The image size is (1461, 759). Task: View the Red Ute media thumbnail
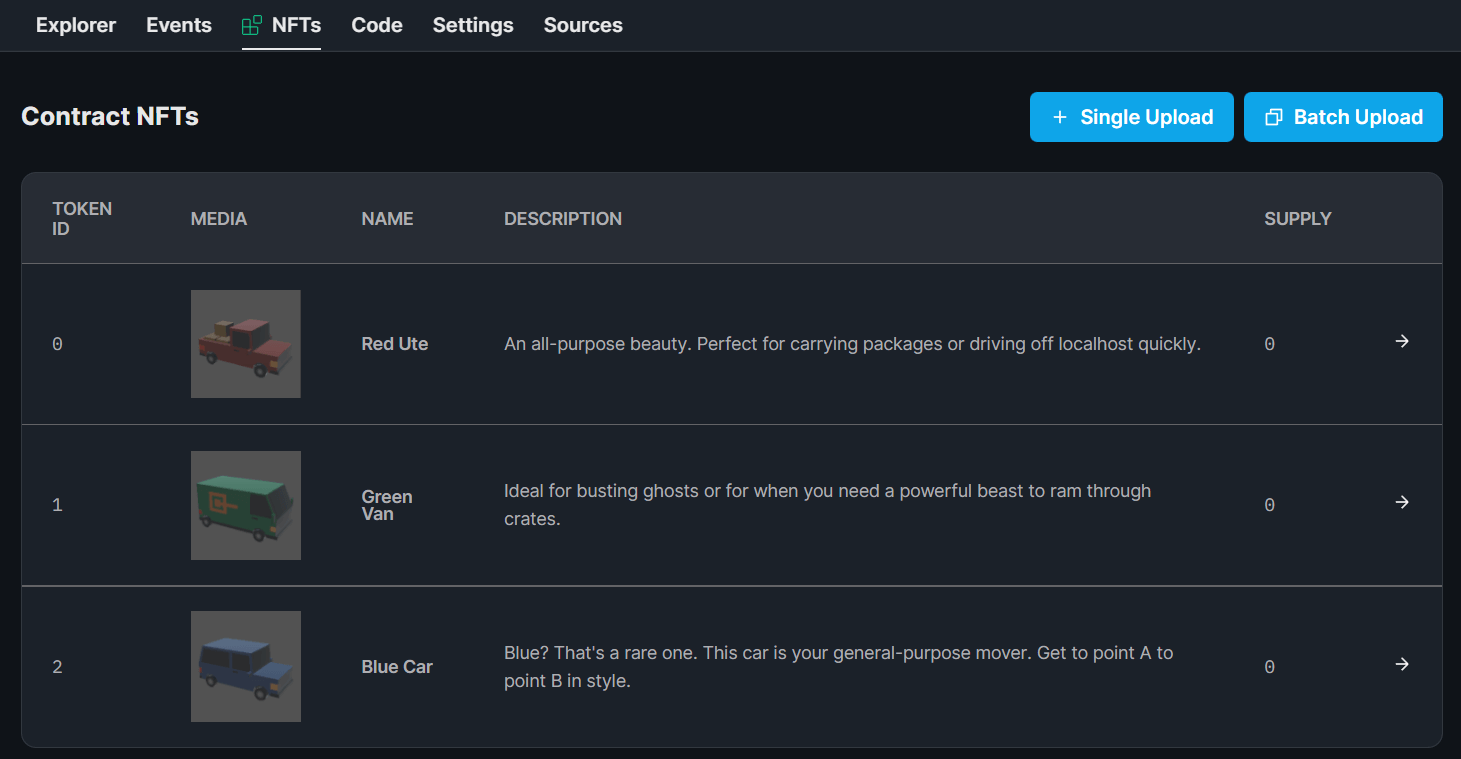pyautogui.click(x=245, y=343)
